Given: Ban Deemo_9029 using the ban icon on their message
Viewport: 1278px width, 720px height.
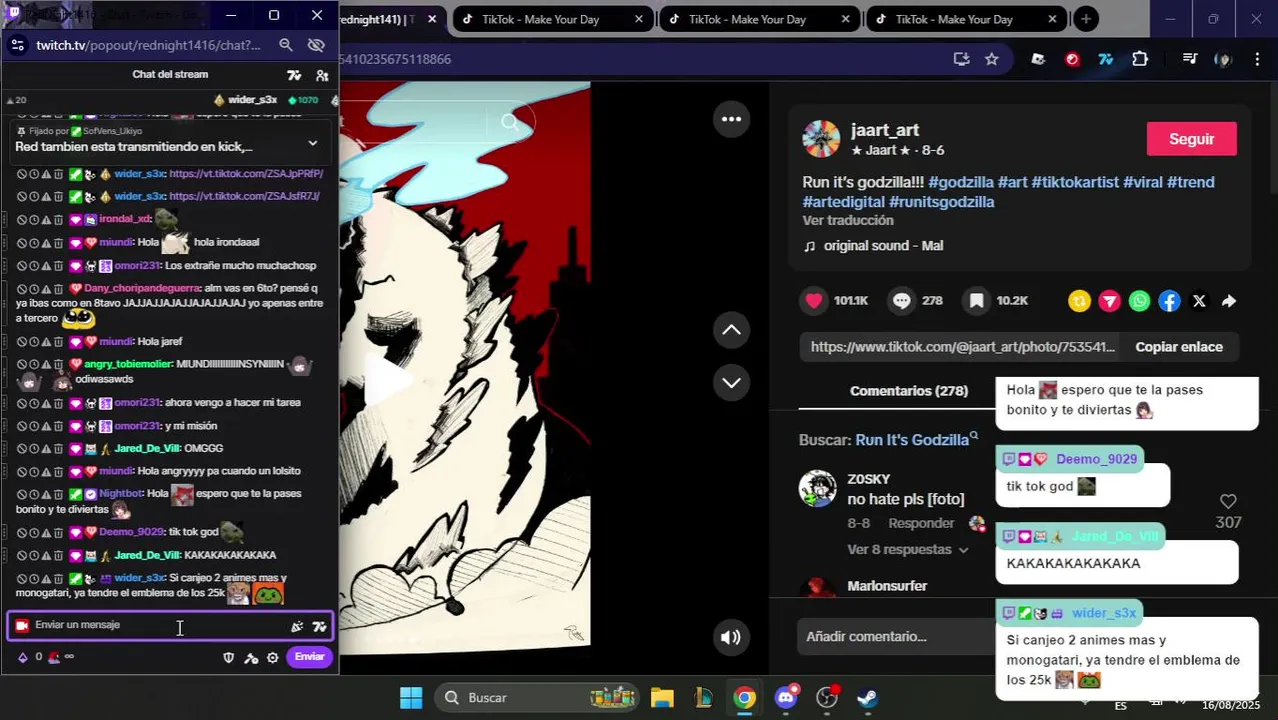Looking at the screenshot, I should (x=20, y=532).
